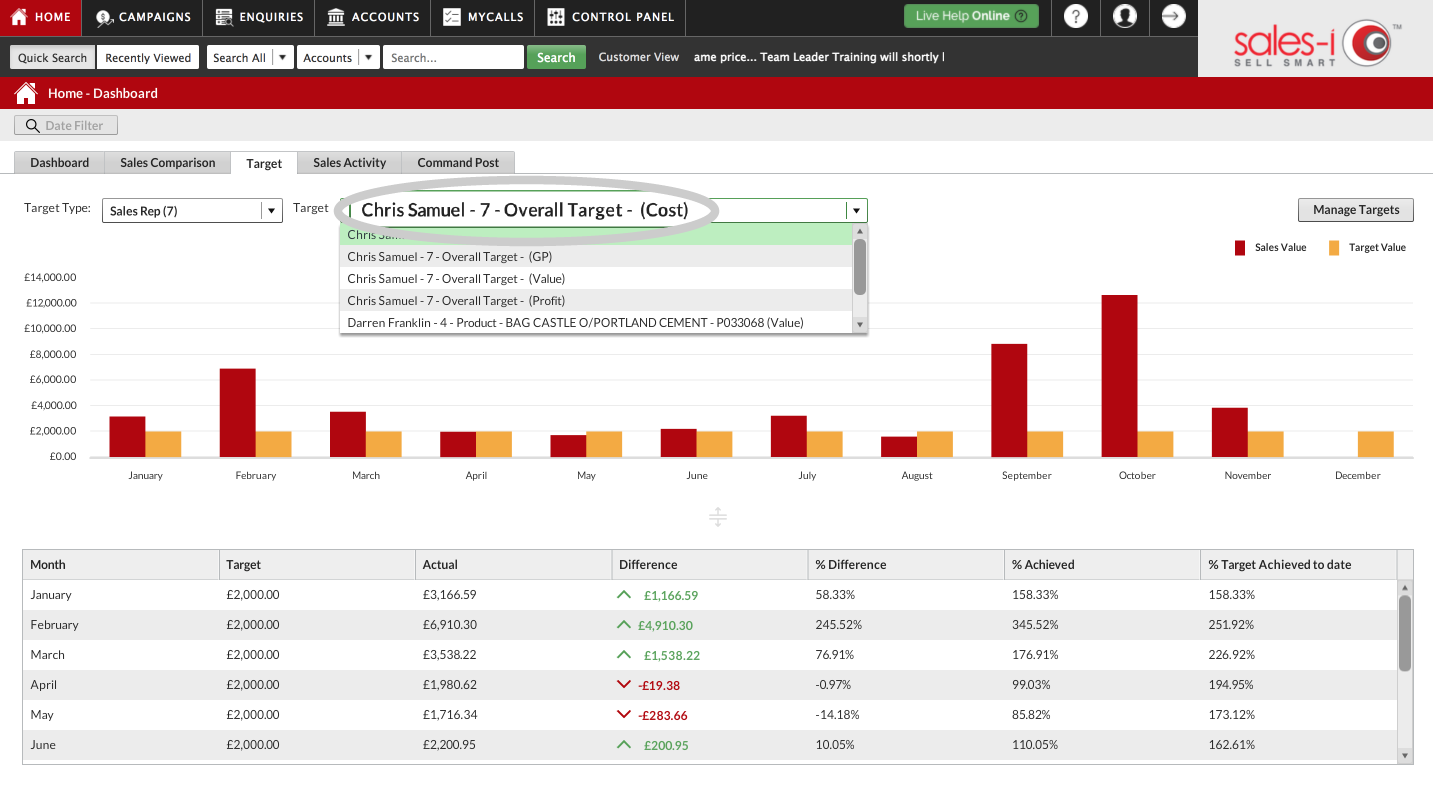This screenshot has width=1433, height=795.
Task: Click the Manage Targets button
Action: click(1356, 210)
